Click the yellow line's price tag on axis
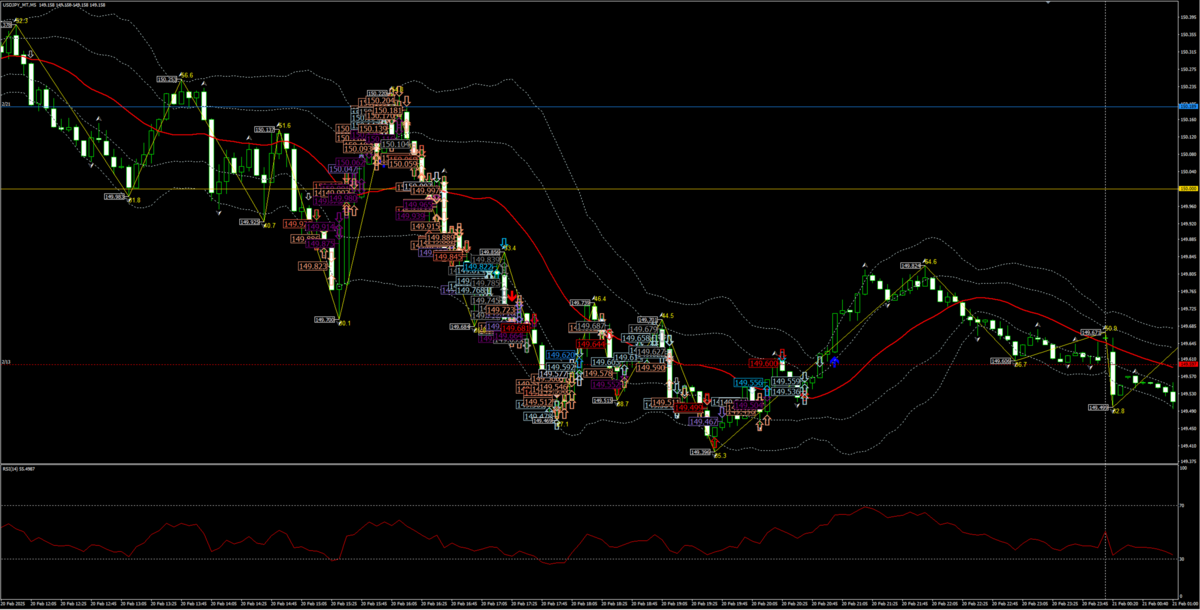Viewport: 1200px width, 610px height. [x=1189, y=188]
